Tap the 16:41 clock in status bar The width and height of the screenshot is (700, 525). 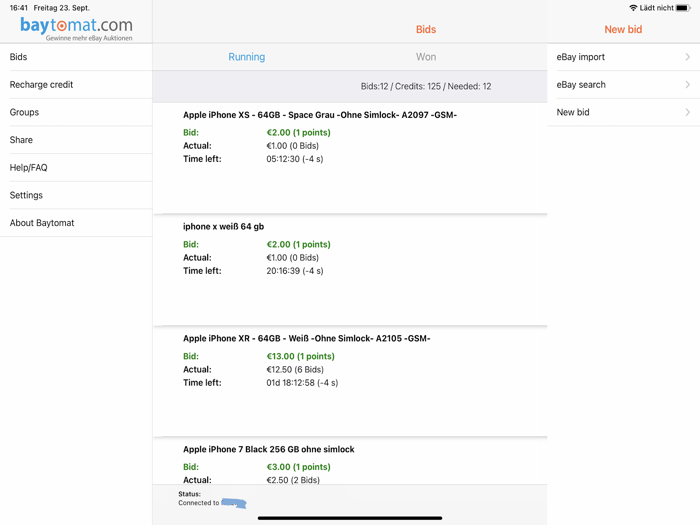(19, 8)
